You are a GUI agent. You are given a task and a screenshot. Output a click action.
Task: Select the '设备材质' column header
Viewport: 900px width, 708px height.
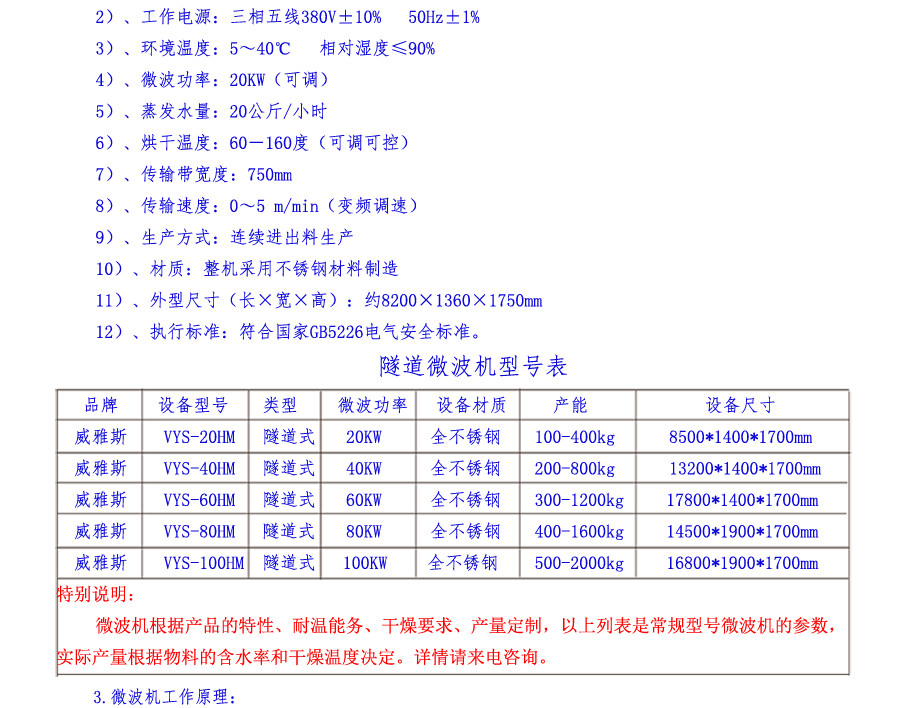coord(471,405)
